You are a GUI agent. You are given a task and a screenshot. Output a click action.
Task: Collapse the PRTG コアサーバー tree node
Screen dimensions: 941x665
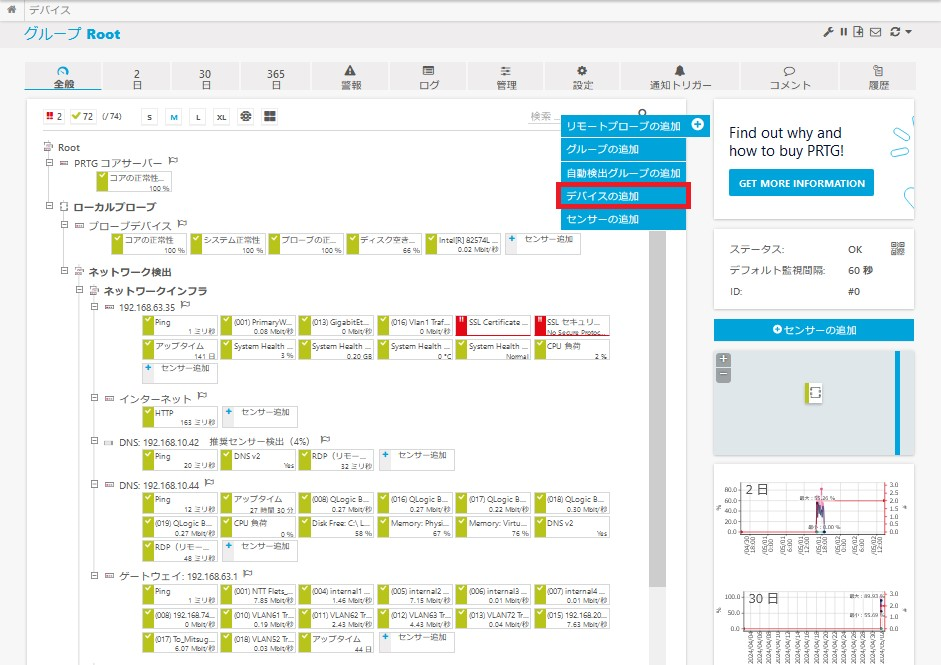tap(49, 163)
